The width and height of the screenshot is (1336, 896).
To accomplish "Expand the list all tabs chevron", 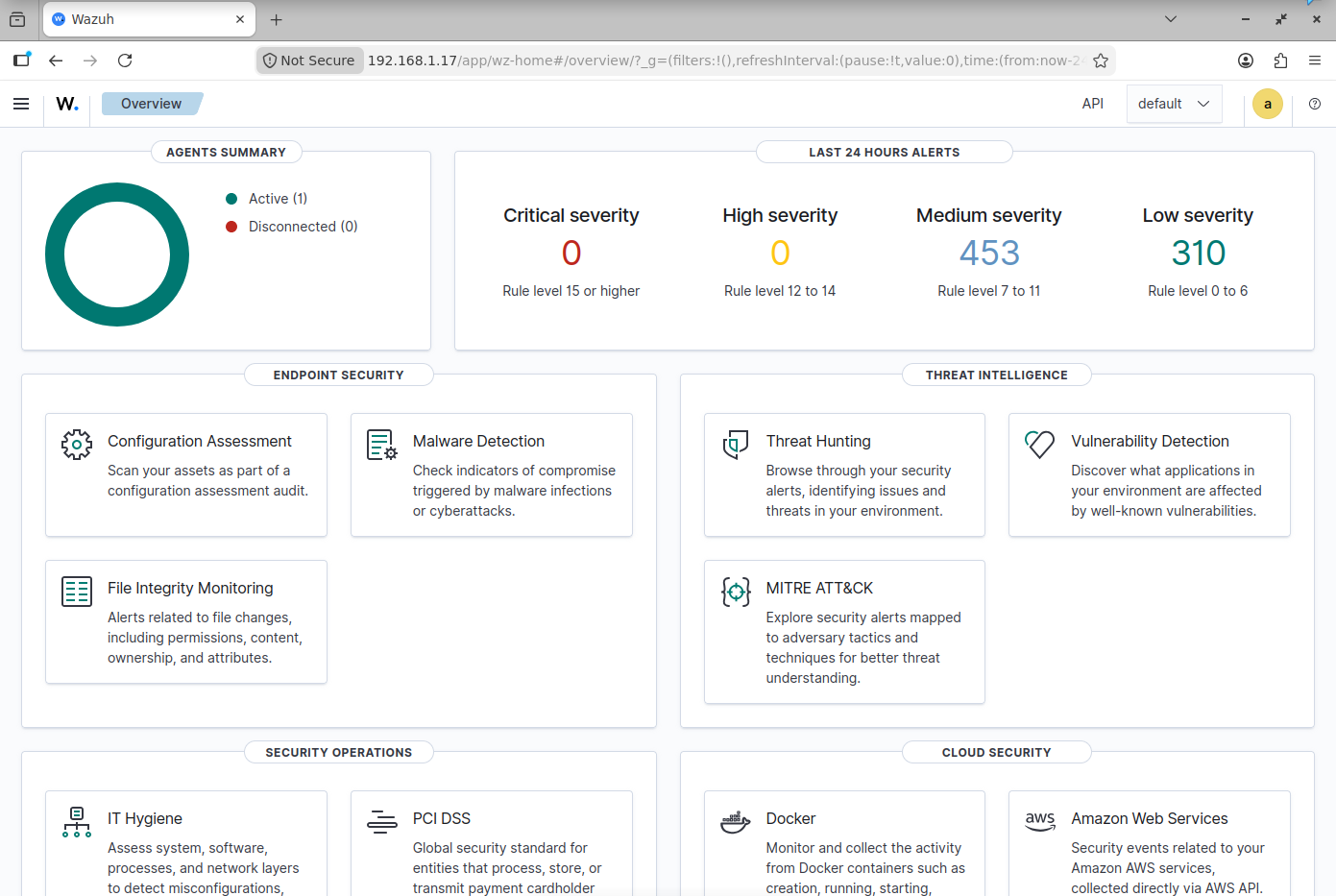I will point(1171,19).
